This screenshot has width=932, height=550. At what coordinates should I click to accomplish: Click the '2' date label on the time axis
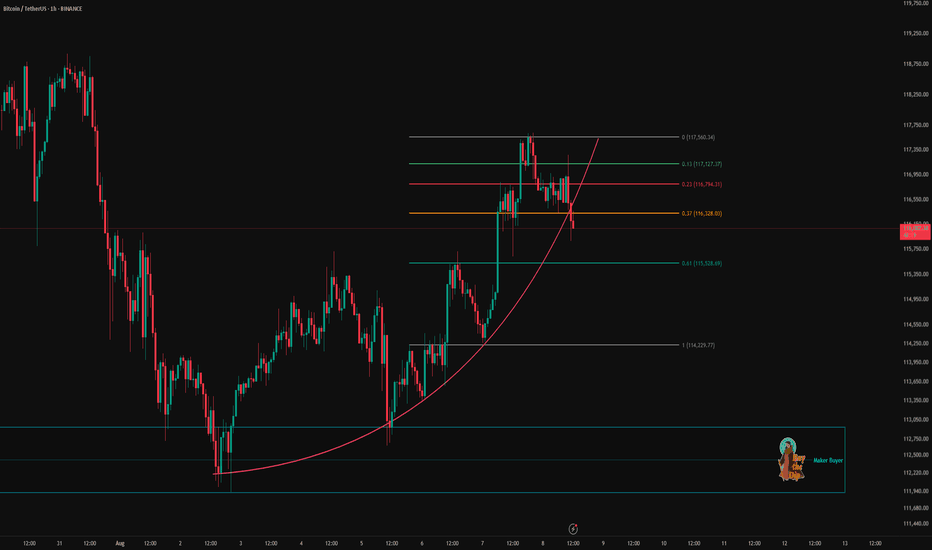(180, 543)
